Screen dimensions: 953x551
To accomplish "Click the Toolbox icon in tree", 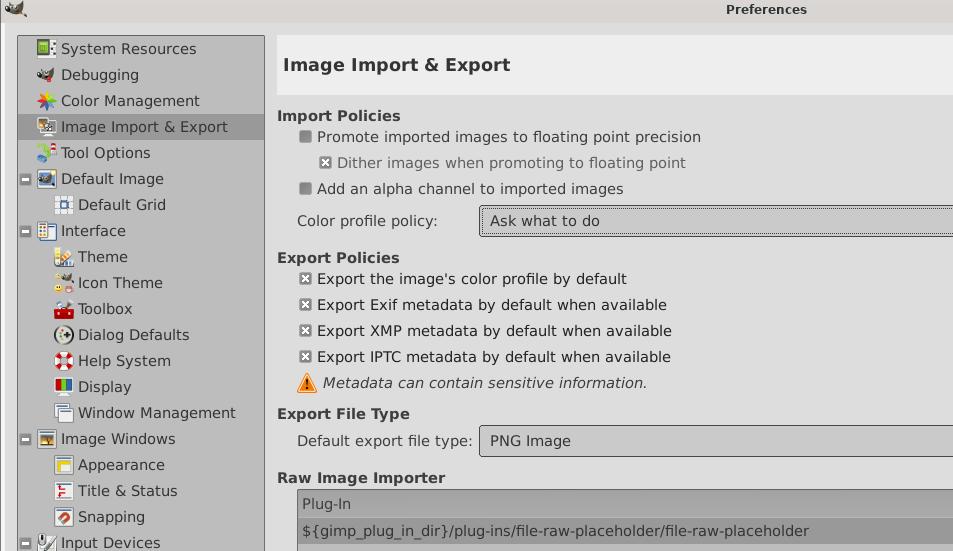I will click(64, 308).
